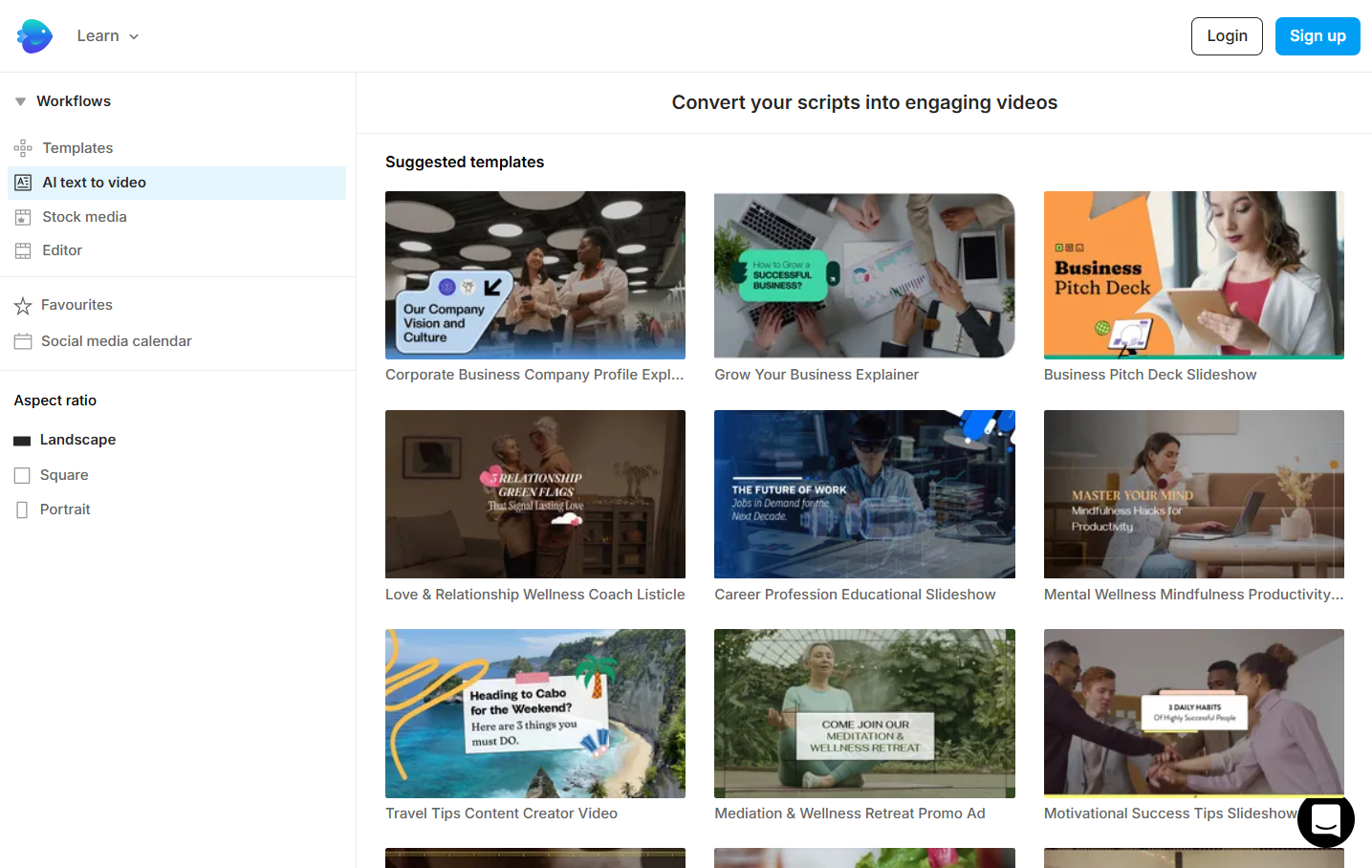Click the blue bird logo icon
1372x868 pixels.
34,36
